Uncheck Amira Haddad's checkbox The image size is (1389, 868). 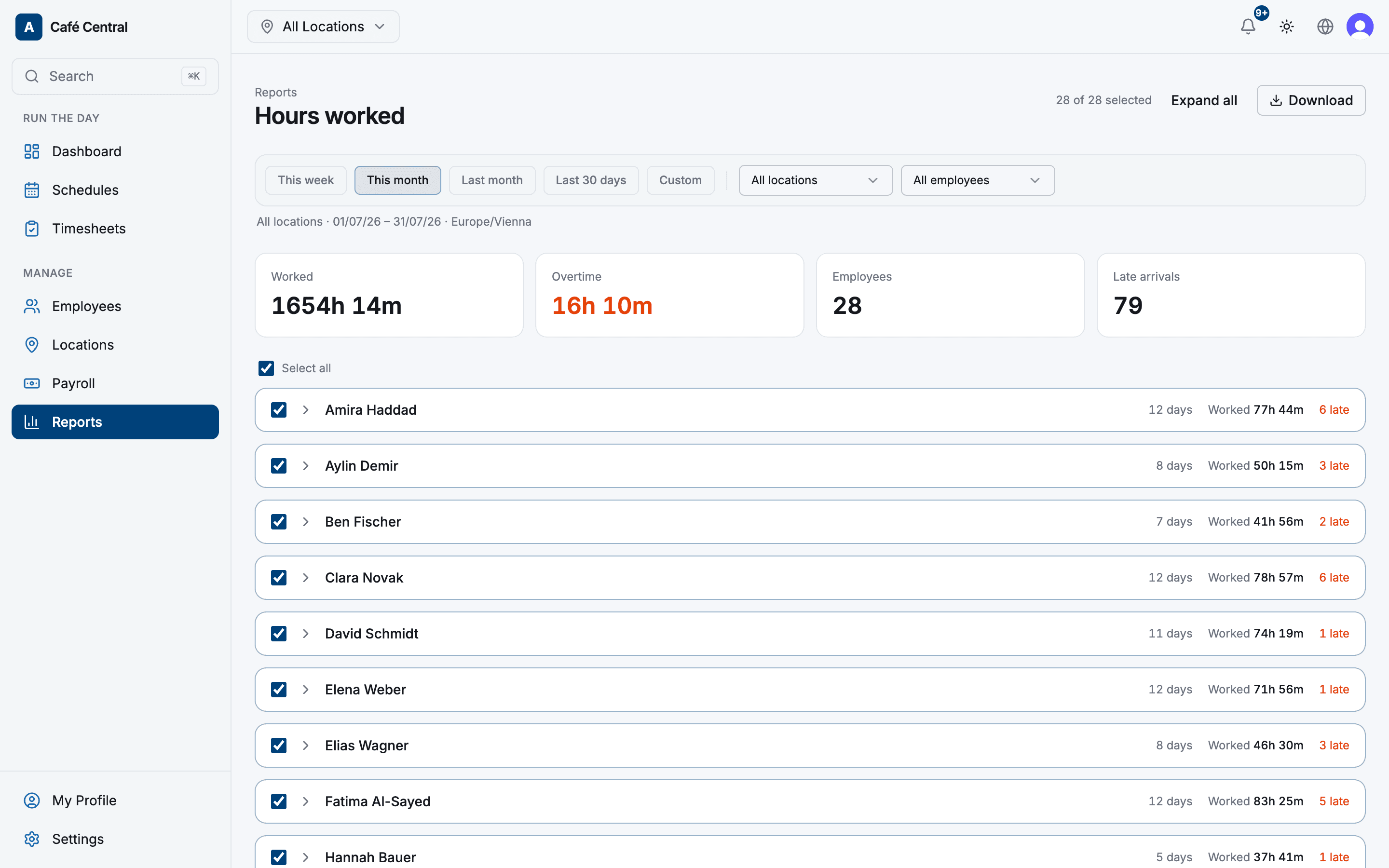278,410
